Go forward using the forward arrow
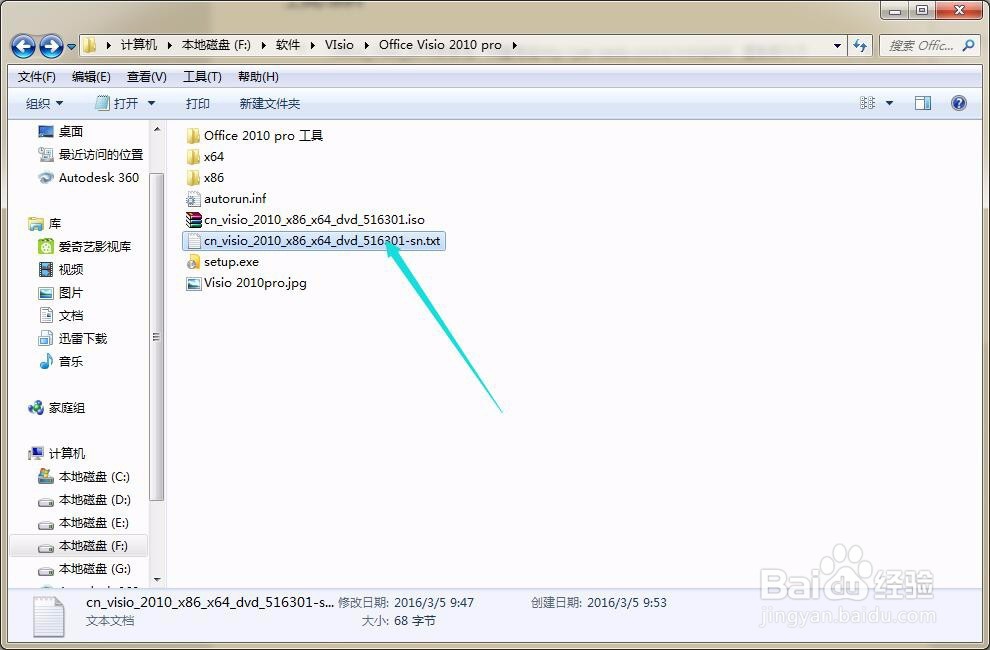Viewport: 990px width, 650px height. pyautogui.click(x=51, y=46)
